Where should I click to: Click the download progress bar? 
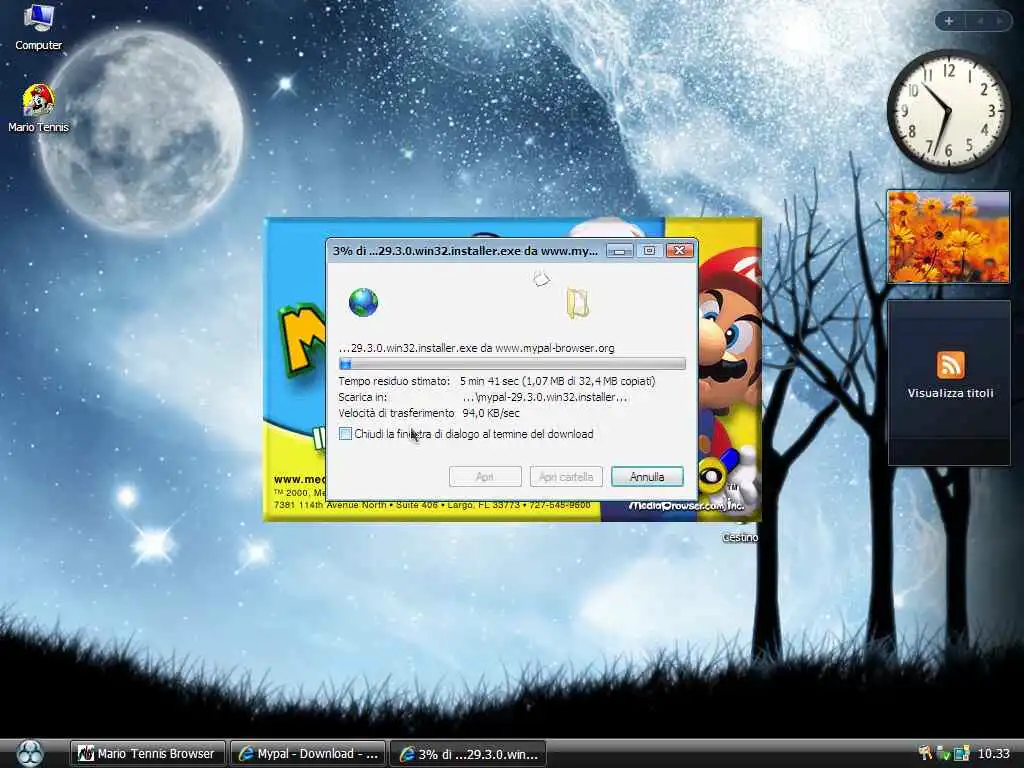tap(512, 364)
